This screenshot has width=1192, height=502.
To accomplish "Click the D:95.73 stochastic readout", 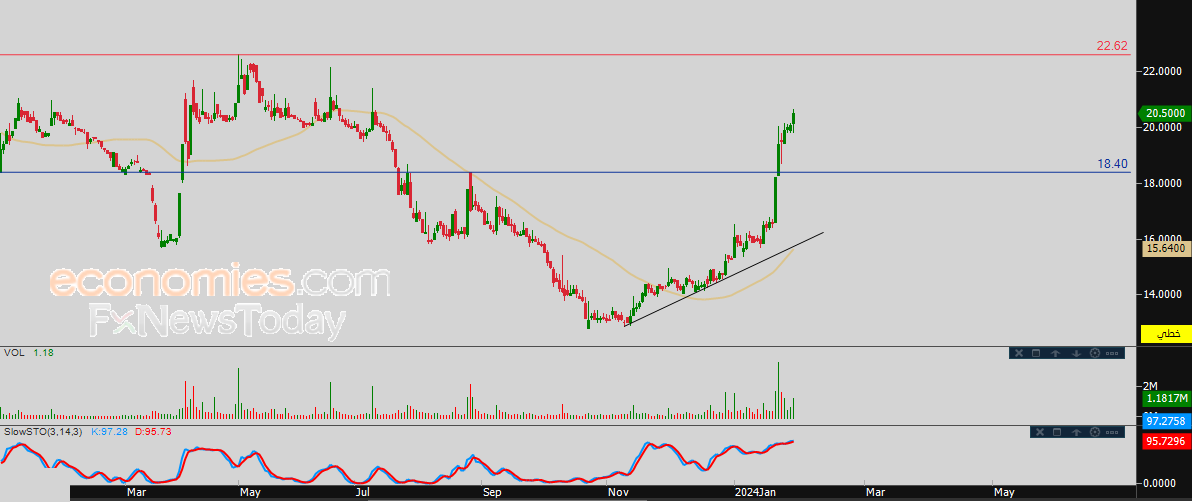I will (x=154, y=432).
